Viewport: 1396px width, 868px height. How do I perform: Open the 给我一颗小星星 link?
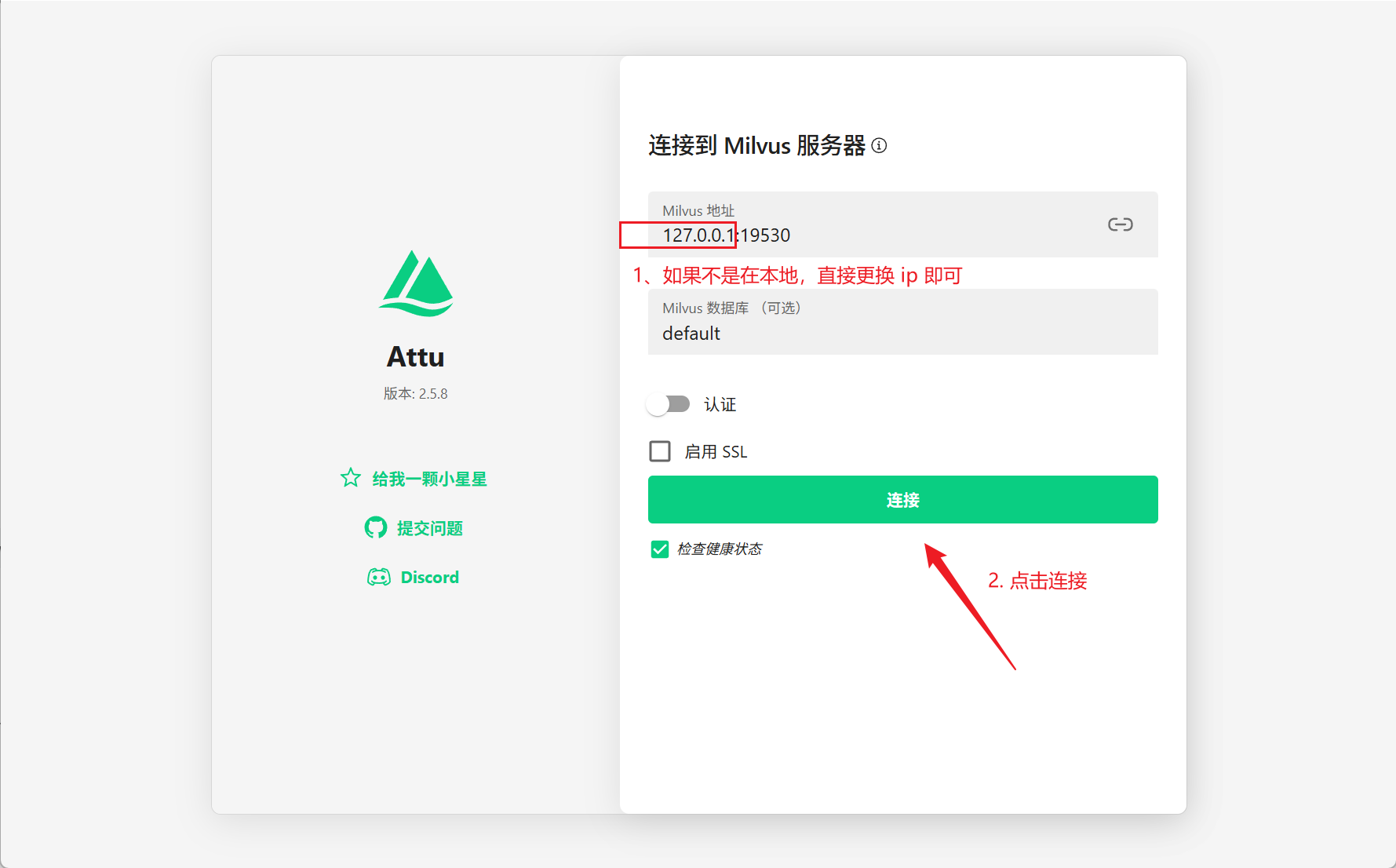(x=429, y=479)
